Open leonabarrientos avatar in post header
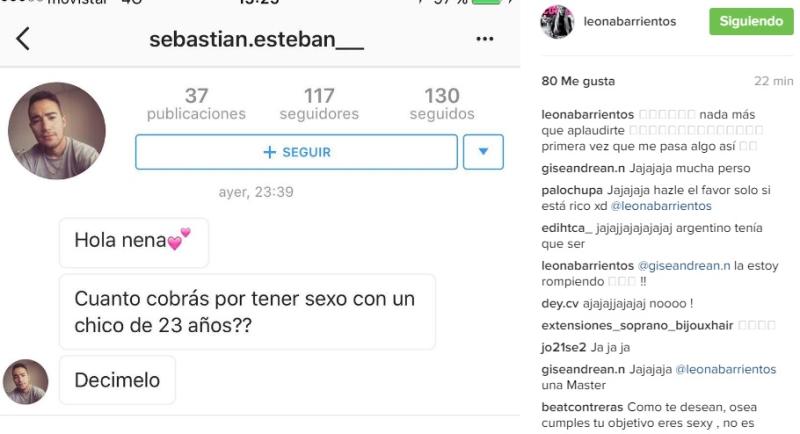 click(x=557, y=22)
